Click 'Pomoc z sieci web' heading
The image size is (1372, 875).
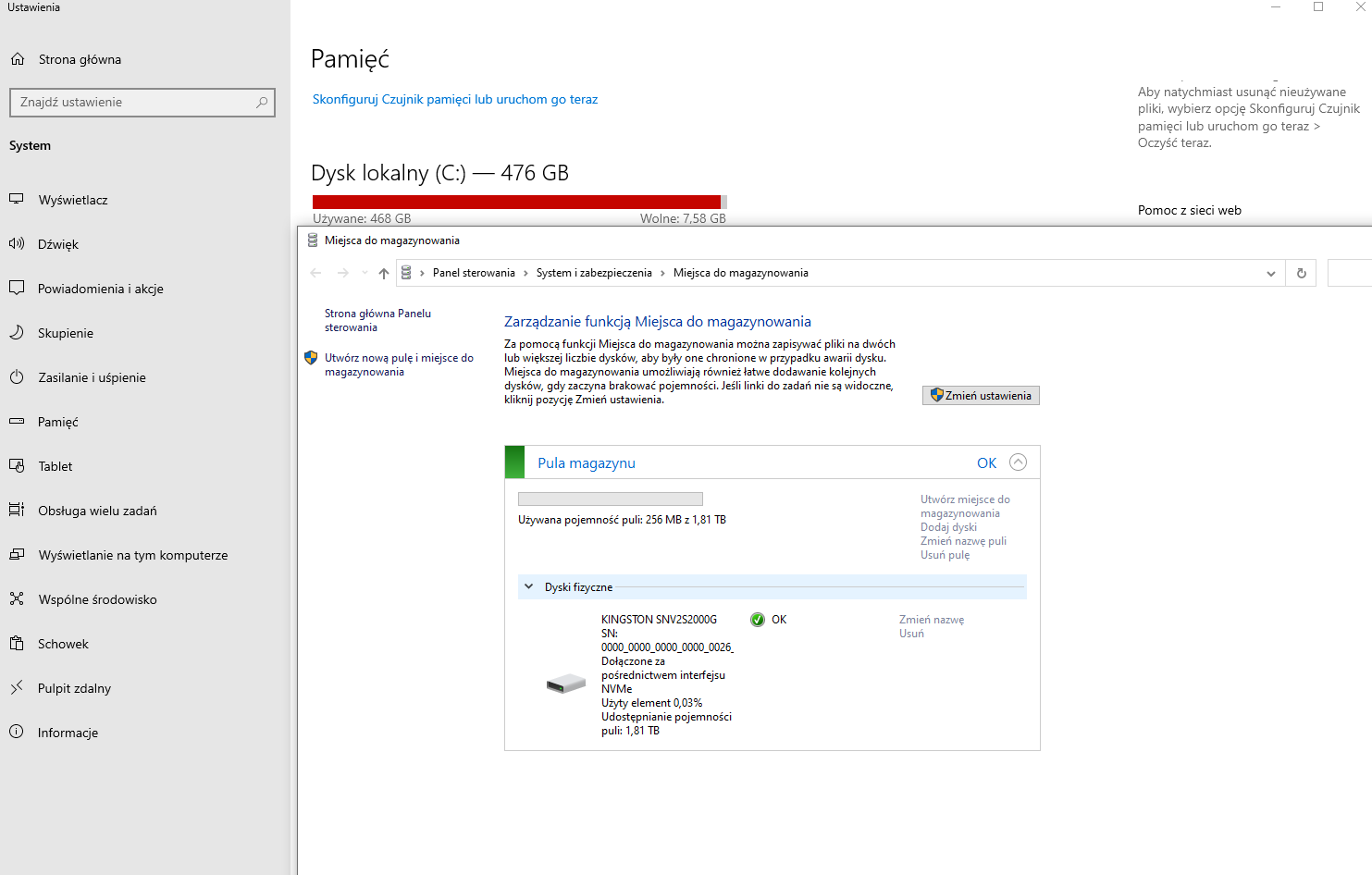point(1190,211)
